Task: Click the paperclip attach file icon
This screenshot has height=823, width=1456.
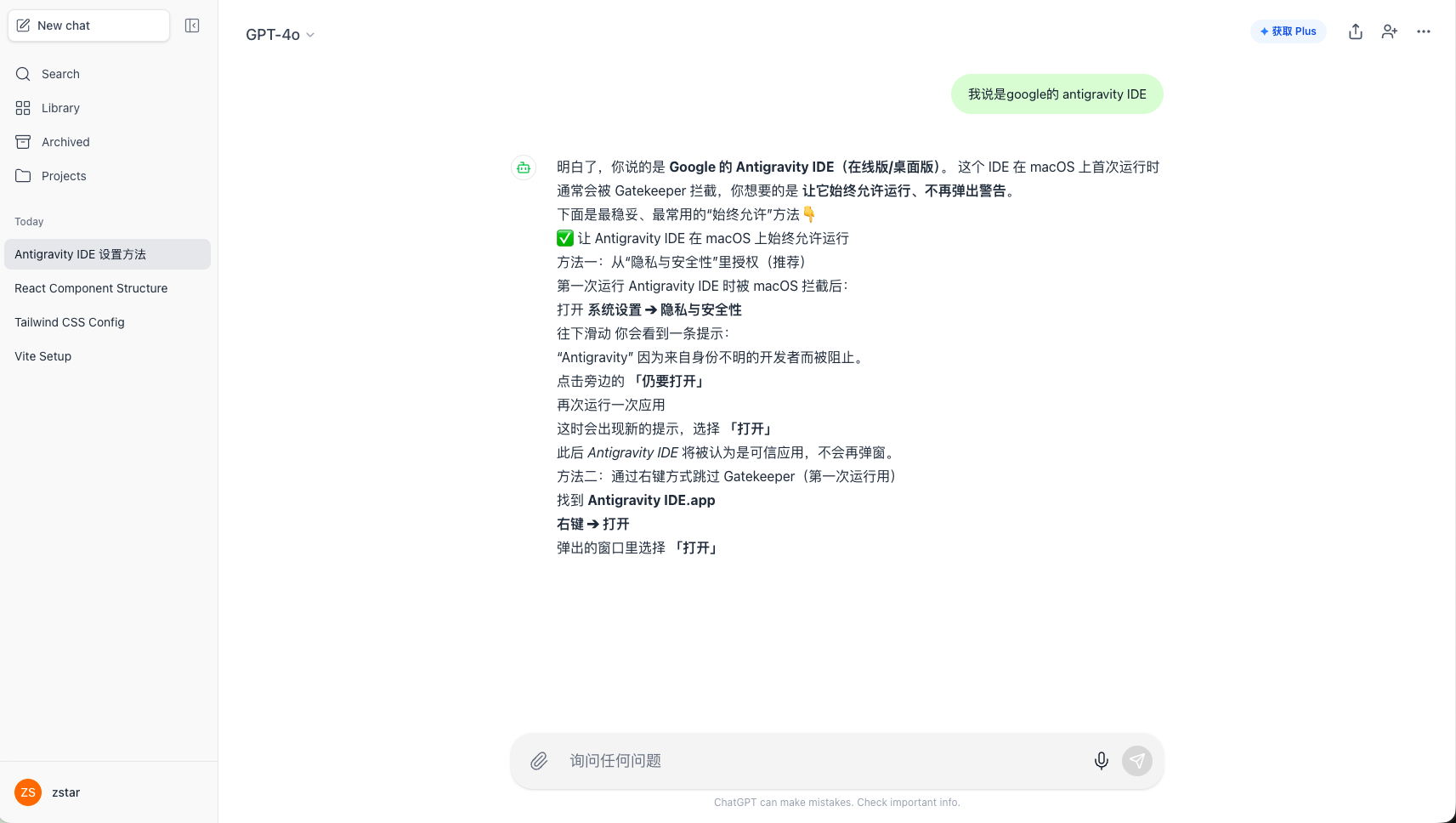Action: [539, 761]
